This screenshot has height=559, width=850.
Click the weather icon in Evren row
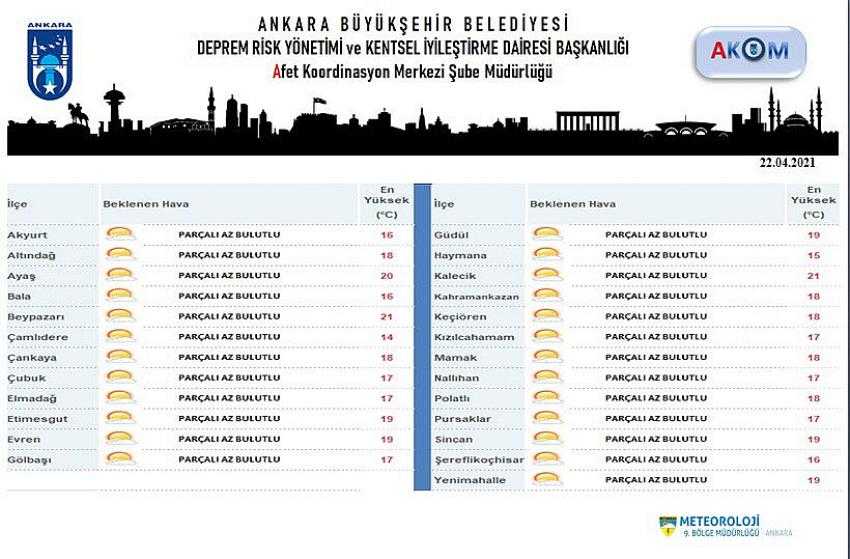pyautogui.click(x=120, y=439)
